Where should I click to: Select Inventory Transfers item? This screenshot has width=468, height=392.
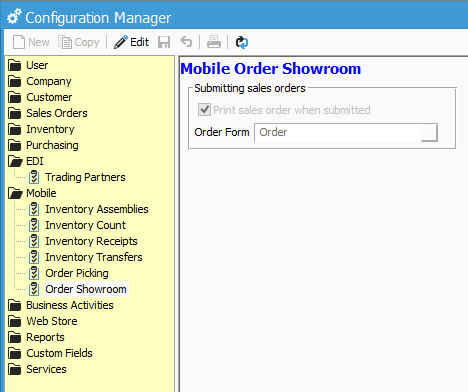pyautogui.click(x=94, y=257)
